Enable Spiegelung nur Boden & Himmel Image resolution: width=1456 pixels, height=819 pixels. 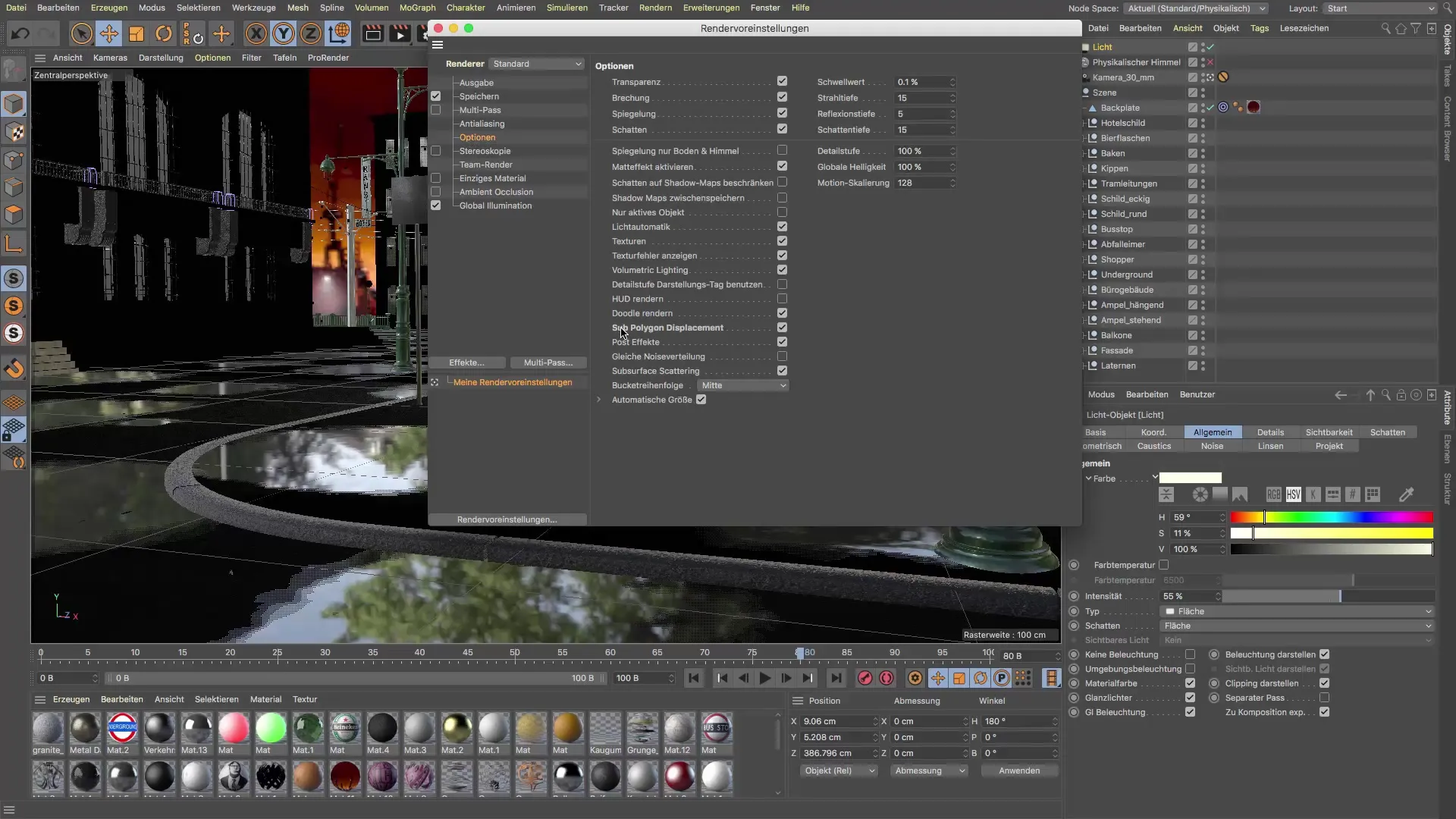coord(782,150)
